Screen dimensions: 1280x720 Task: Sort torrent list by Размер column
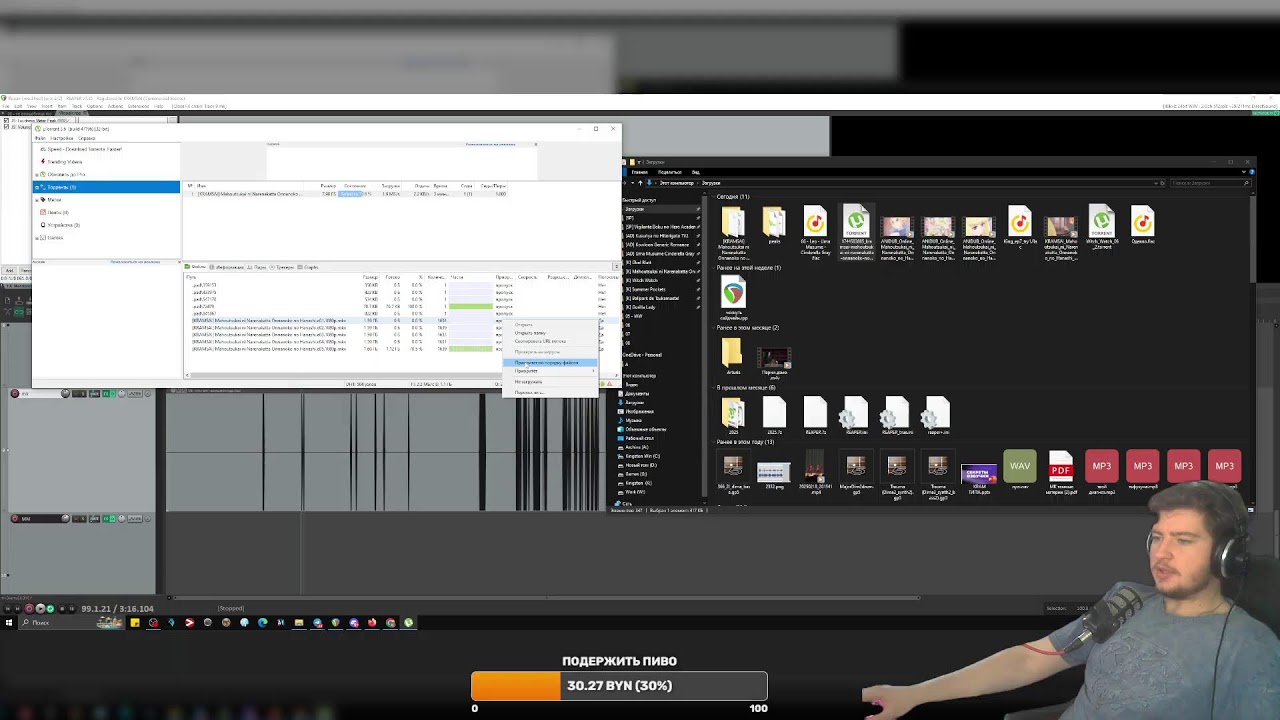328,186
